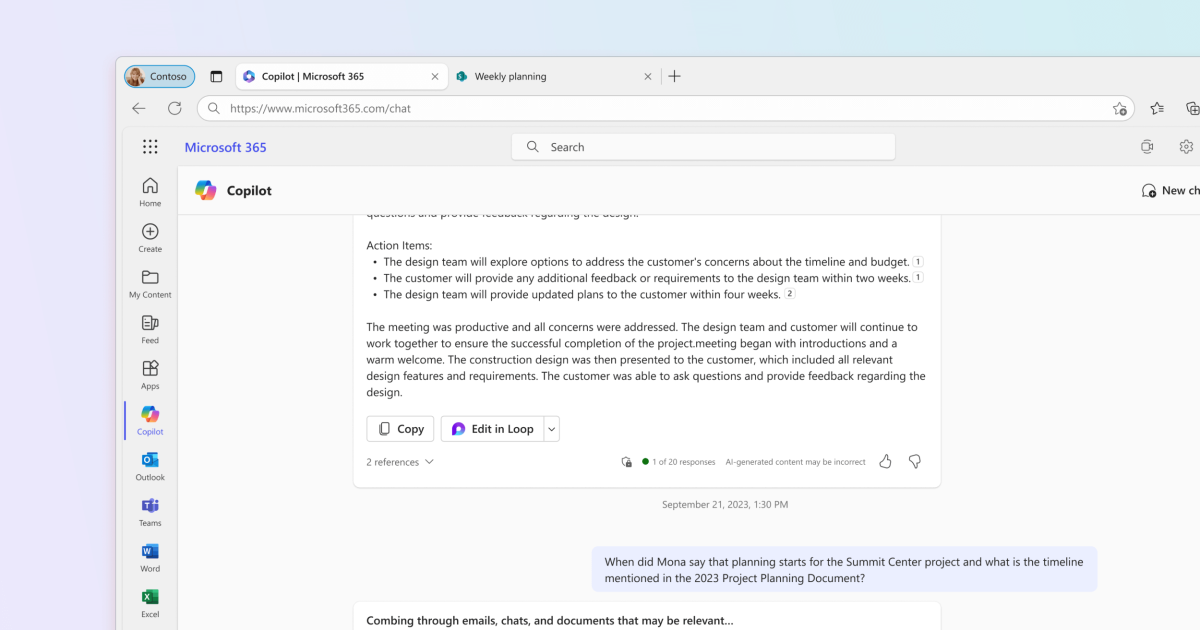Viewport: 1200px width, 630px height.
Task: Open the tab actions menu icon
Action: pos(216,76)
